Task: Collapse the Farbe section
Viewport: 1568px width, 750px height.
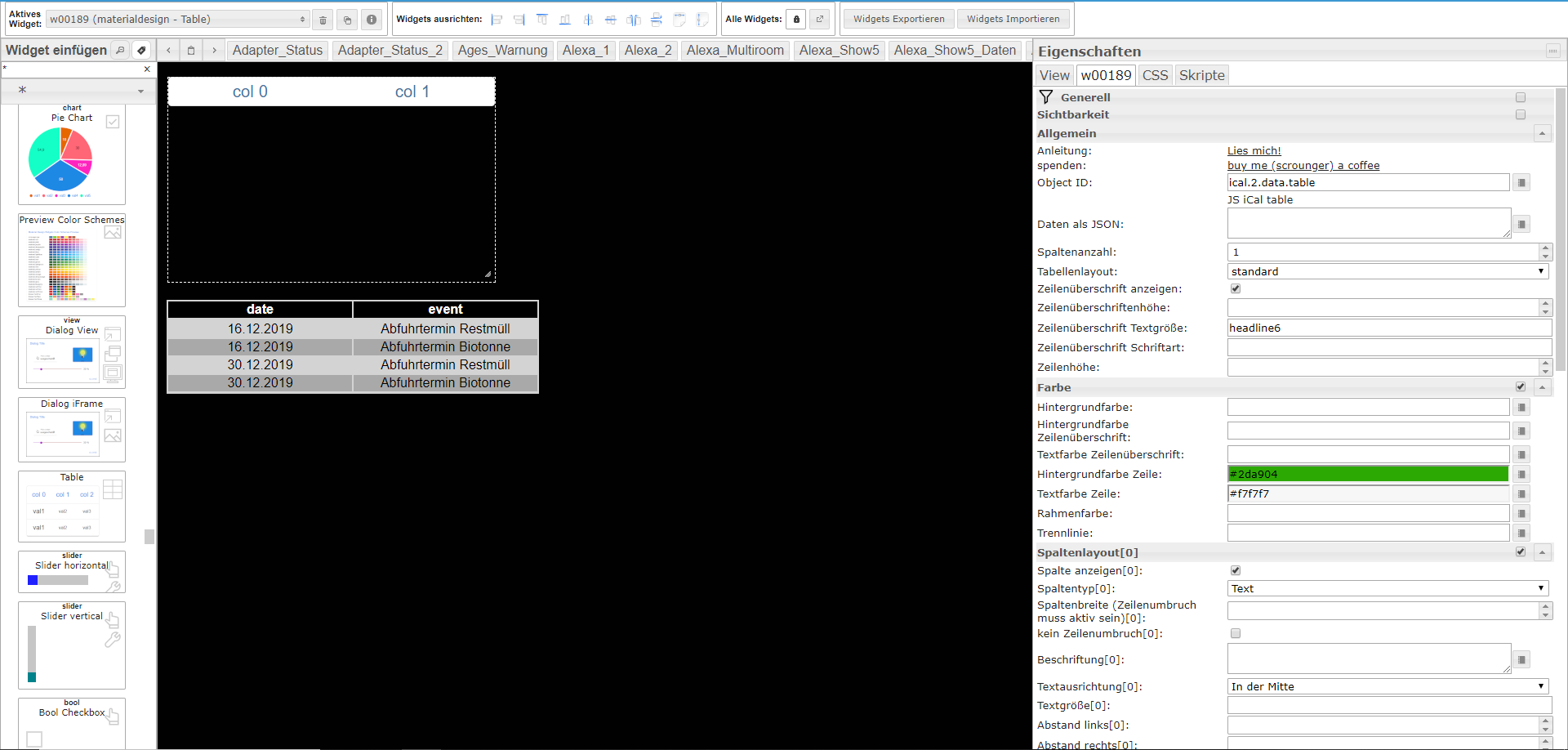Action: point(1542,387)
